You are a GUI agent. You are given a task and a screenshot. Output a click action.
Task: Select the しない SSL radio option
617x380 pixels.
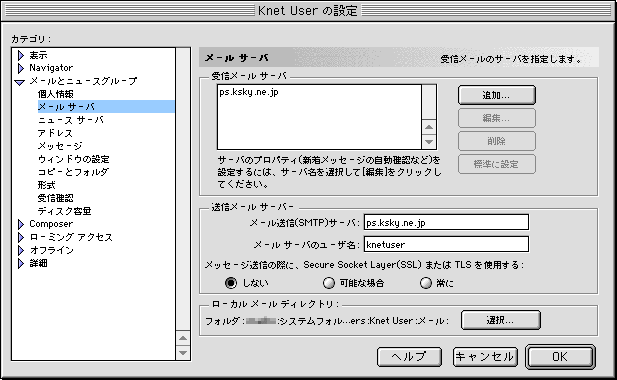coord(231,283)
